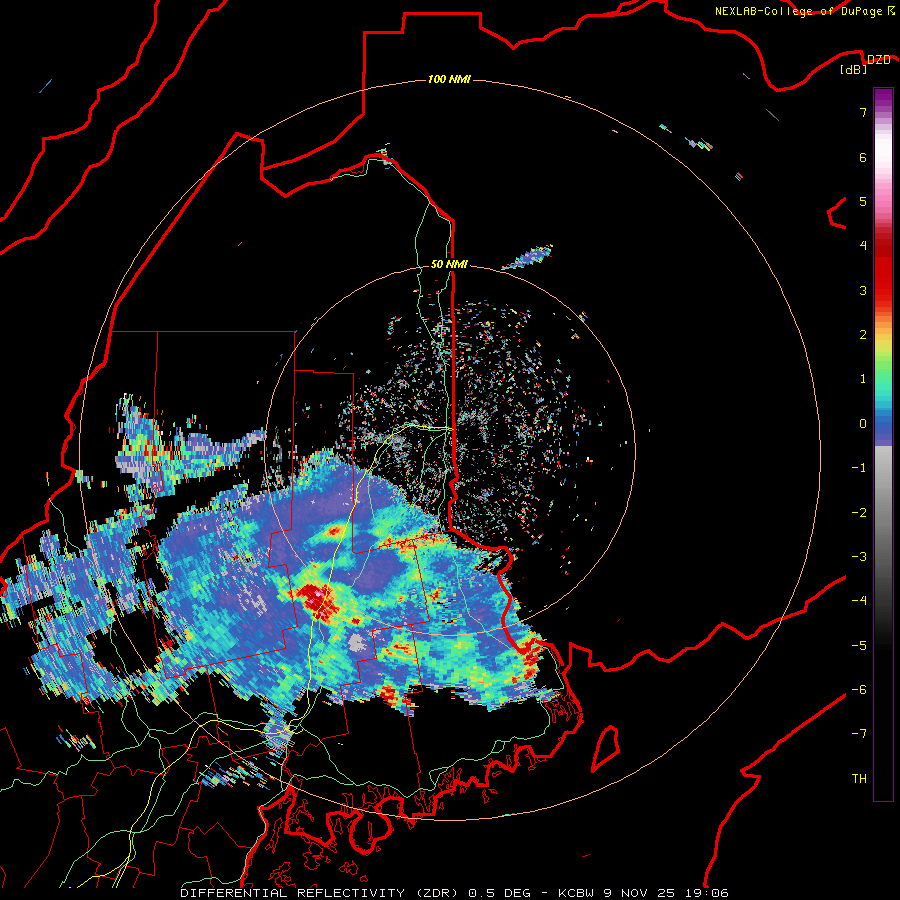The height and width of the screenshot is (900, 900).
Task: Click the "3" value on color scale
Action: coord(863,290)
